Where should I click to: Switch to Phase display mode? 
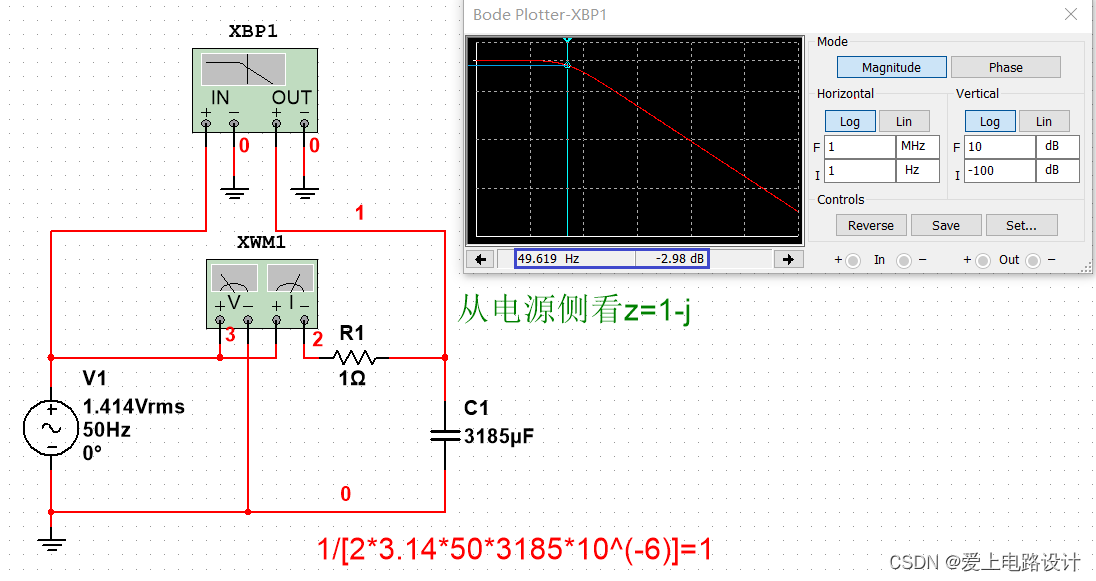pyautogui.click(x=1005, y=66)
